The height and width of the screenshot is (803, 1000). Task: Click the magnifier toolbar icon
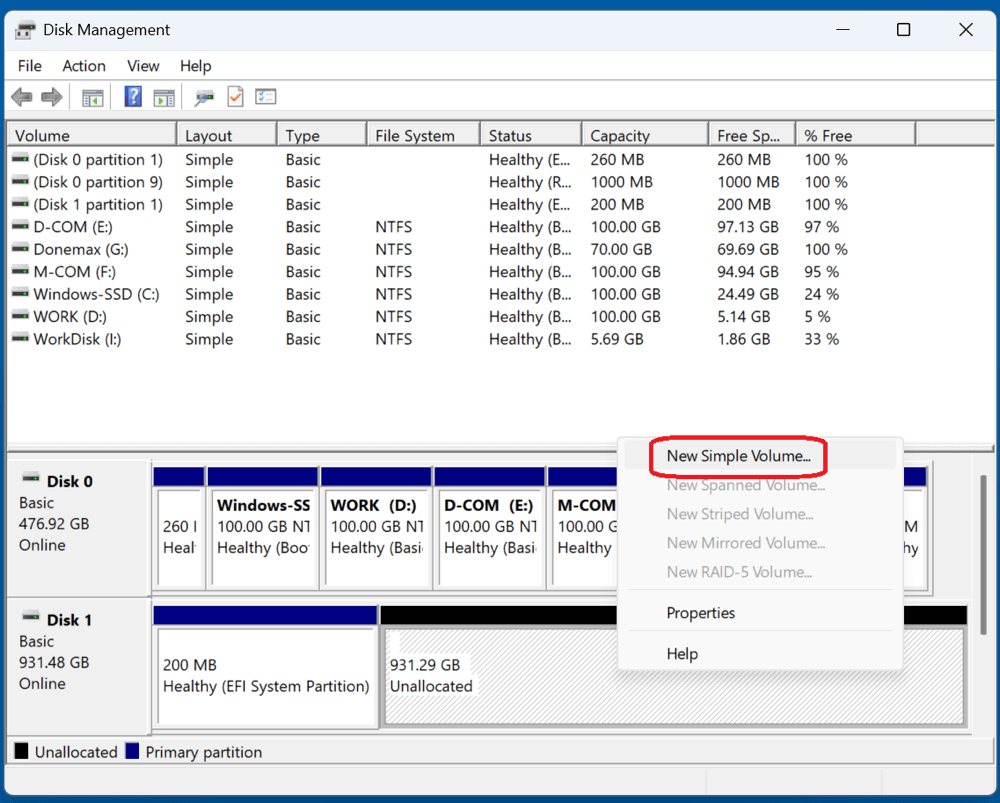pyautogui.click(x=203, y=96)
